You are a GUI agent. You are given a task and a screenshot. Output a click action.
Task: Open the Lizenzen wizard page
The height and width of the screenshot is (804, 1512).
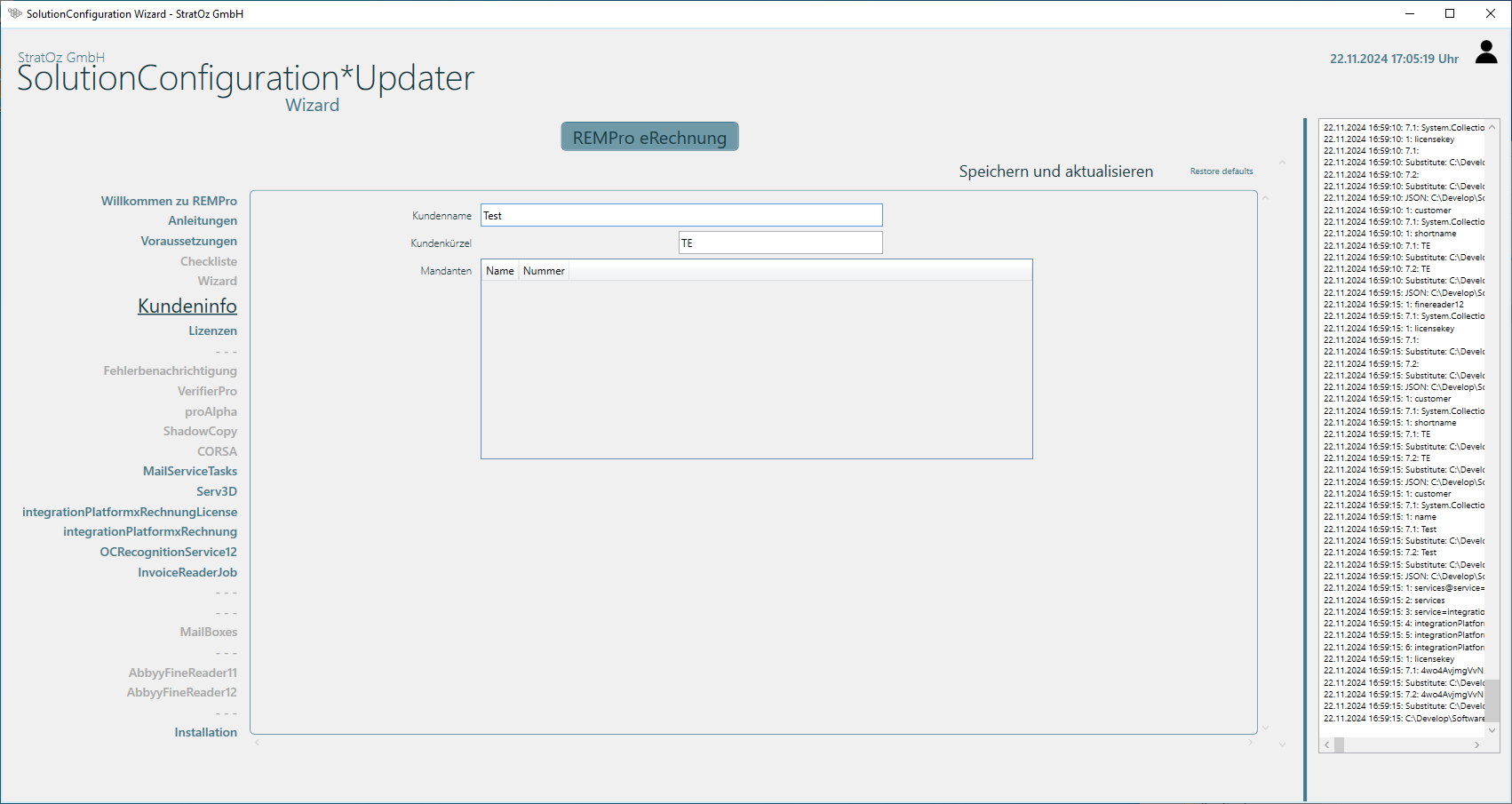pyautogui.click(x=212, y=330)
